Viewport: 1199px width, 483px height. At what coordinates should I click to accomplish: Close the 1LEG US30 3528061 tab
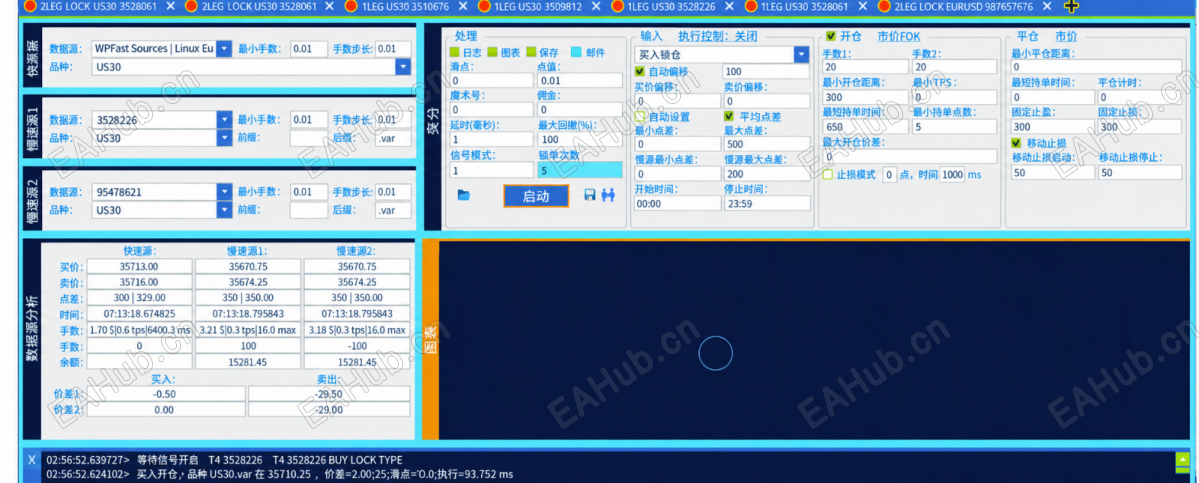coord(863,6)
